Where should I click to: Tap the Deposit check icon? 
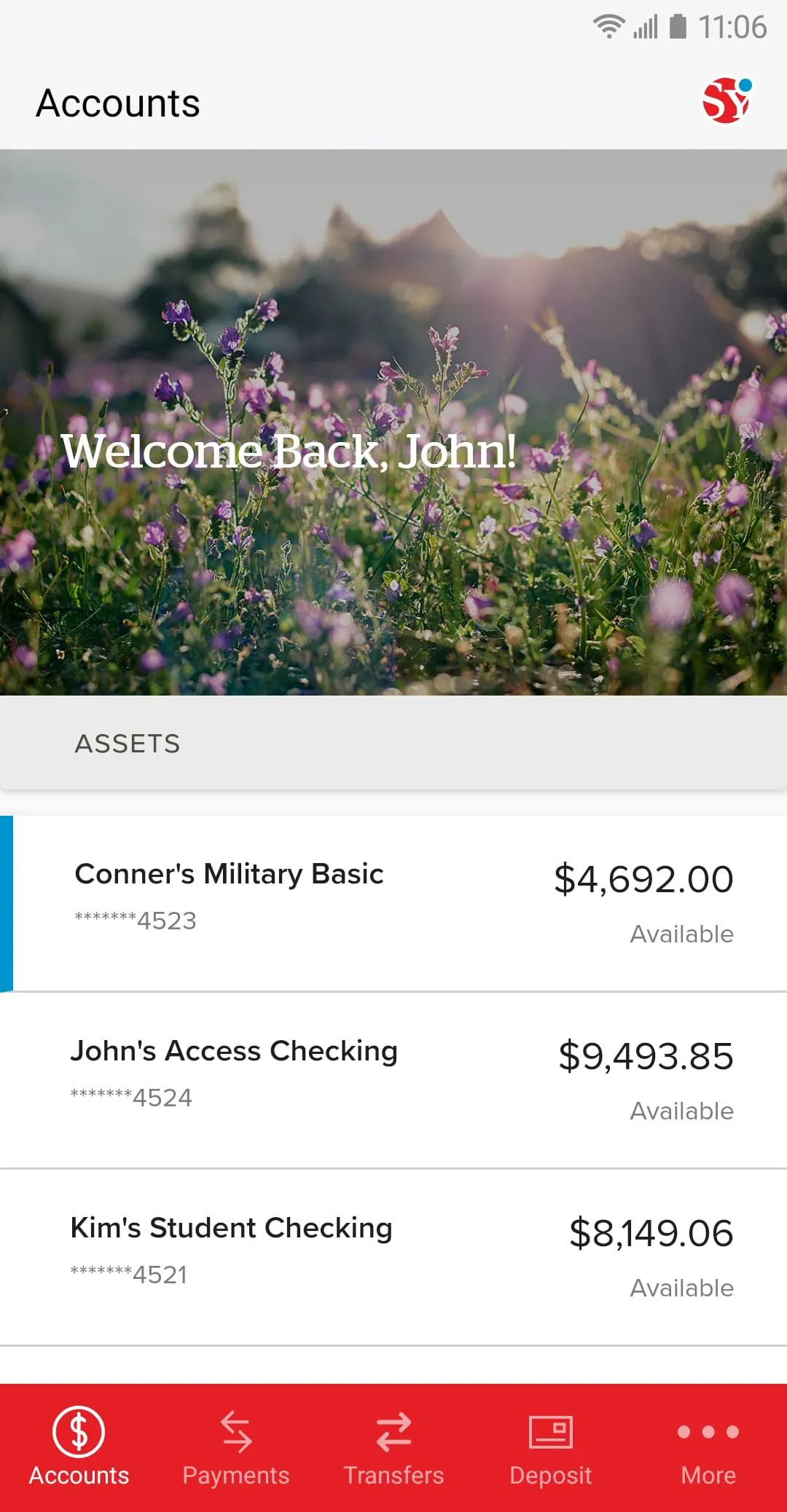coord(551,1431)
